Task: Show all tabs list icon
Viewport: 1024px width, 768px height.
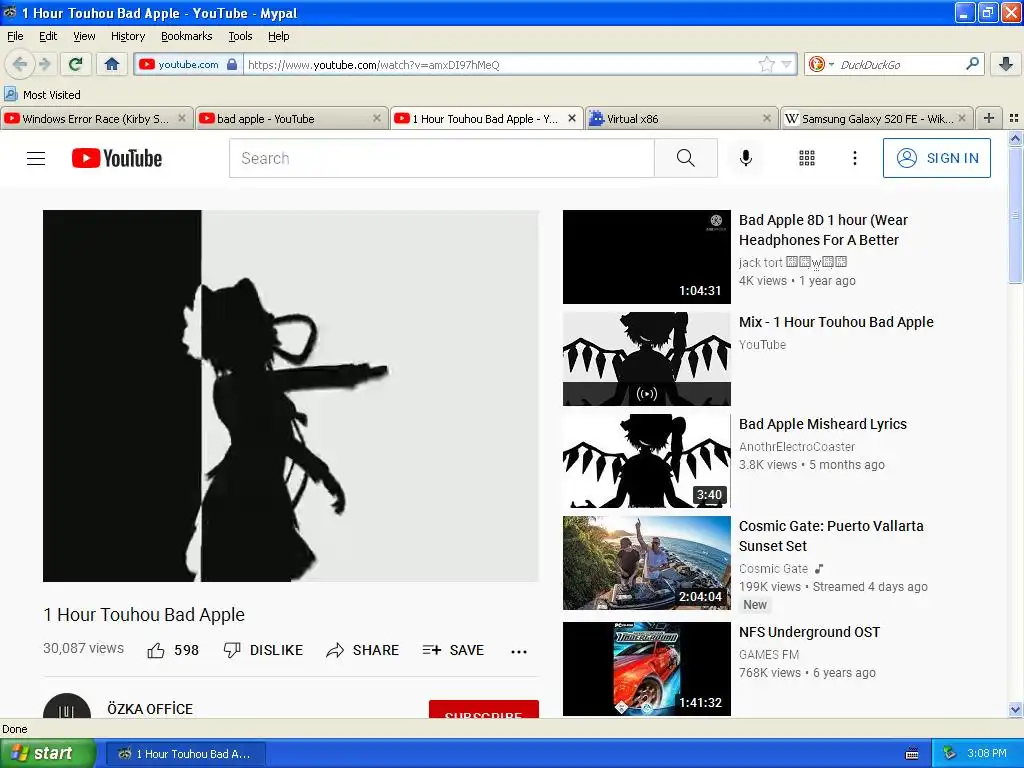Action: click(1014, 118)
